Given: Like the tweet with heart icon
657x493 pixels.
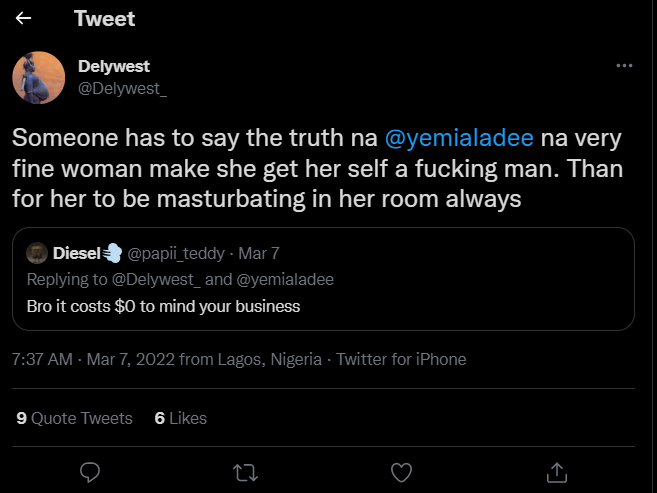Looking at the screenshot, I should (401, 470).
